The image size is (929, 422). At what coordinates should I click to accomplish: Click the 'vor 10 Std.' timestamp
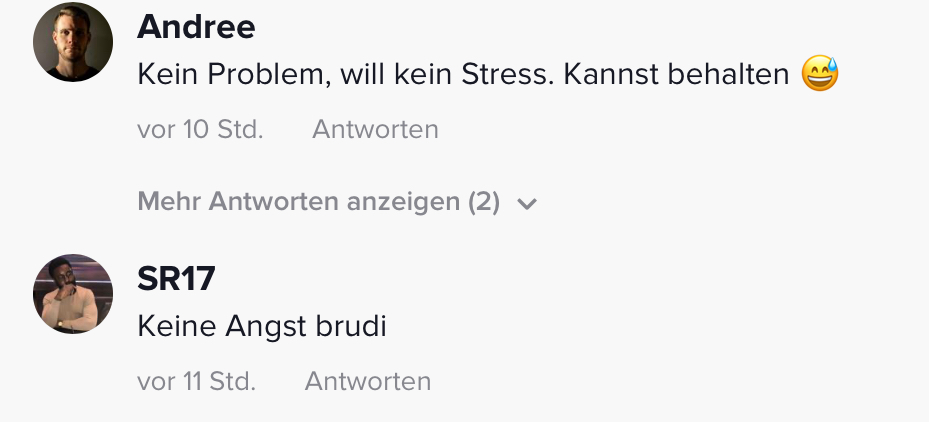point(200,129)
